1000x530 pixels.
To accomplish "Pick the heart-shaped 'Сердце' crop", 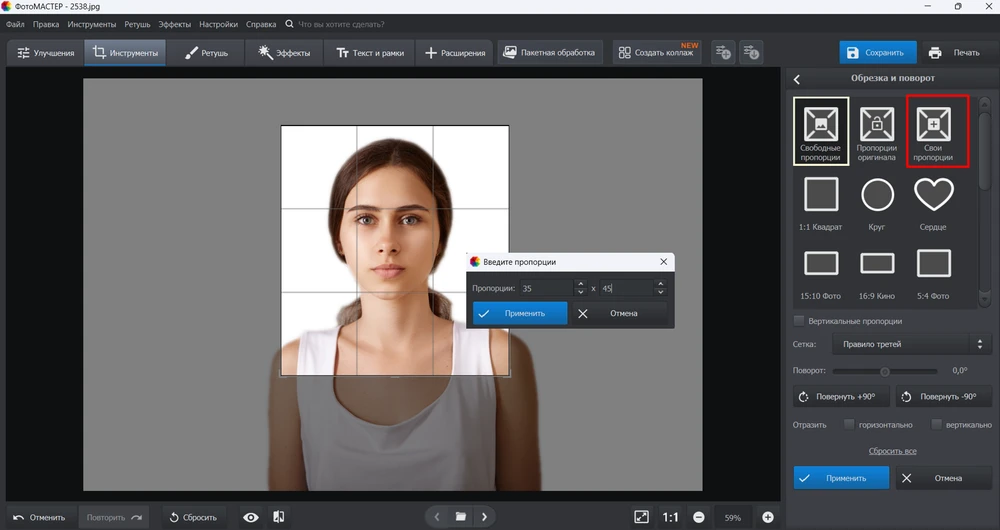I will coord(934,194).
